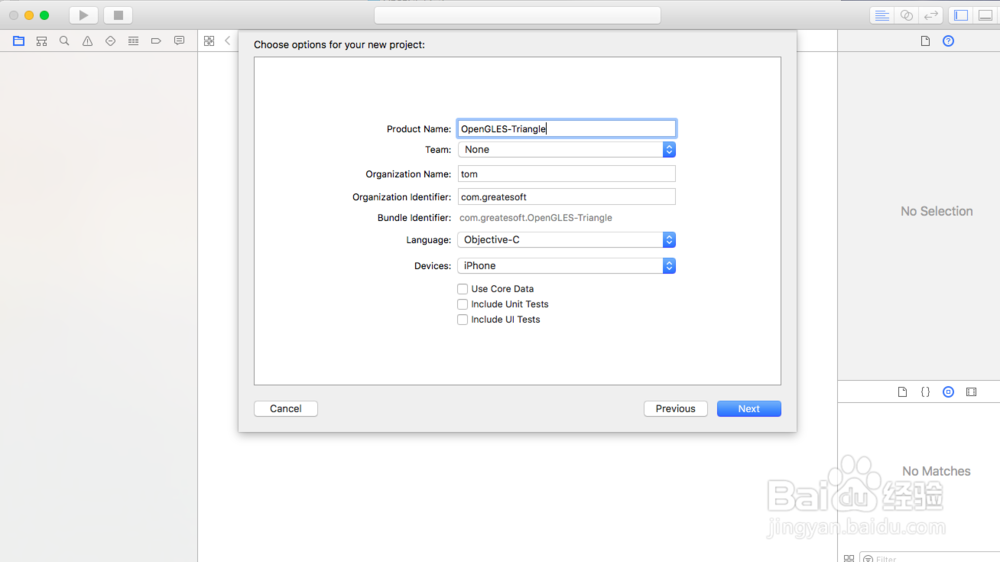Viewport: 1000px width, 562px height.
Task: Enable Use Core Data checkbox
Action: pos(462,289)
